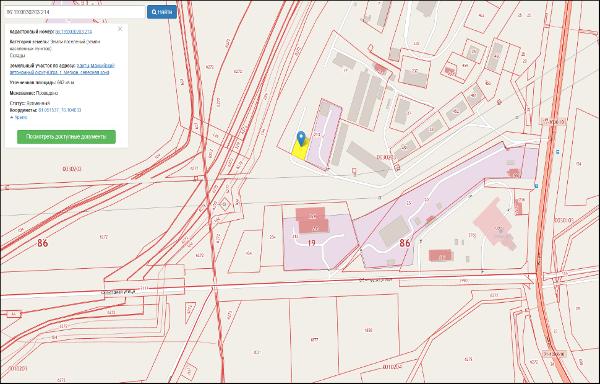Click the small diamond-shaped parcel outline
Image resolution: width=600 pixels, height=384 pixels.
pos(224,205)
